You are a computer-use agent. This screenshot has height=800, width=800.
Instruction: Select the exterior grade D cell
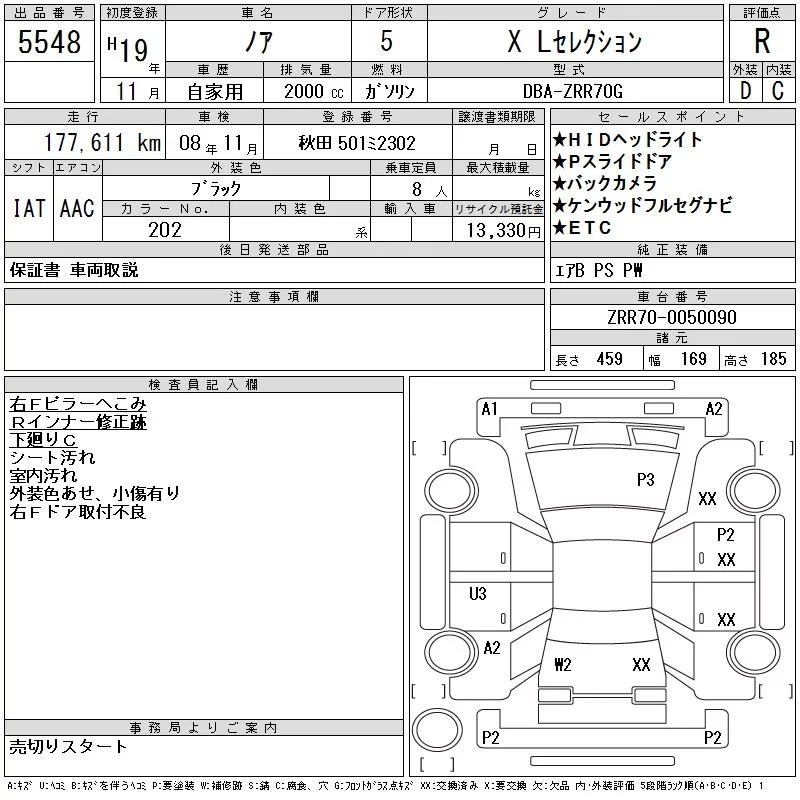click(744, 91)
